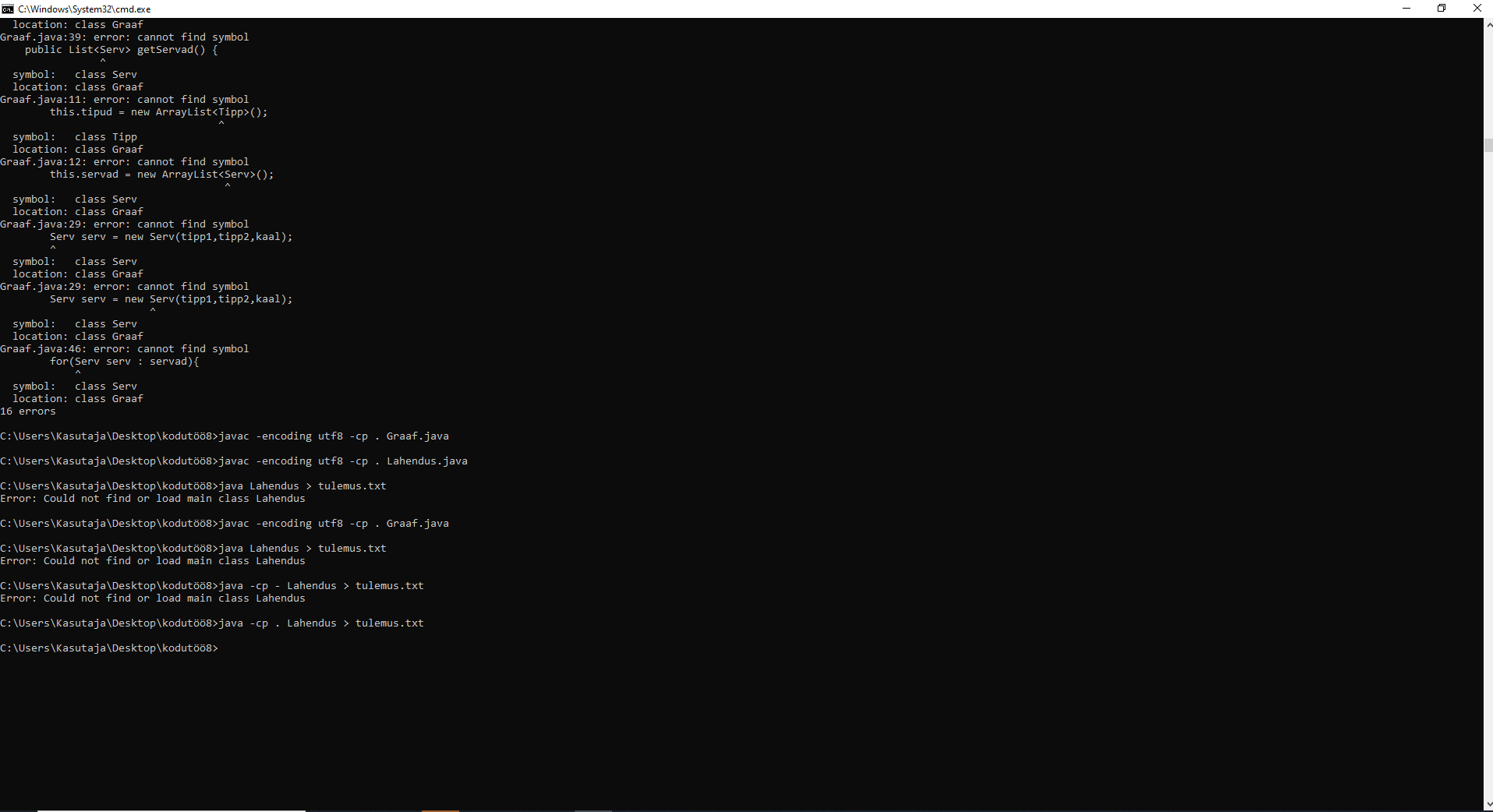Click the "public List<Serv> getServad()" line
Image resolution: width=1493 pixels, height=812 pixels.
[121, 50]
